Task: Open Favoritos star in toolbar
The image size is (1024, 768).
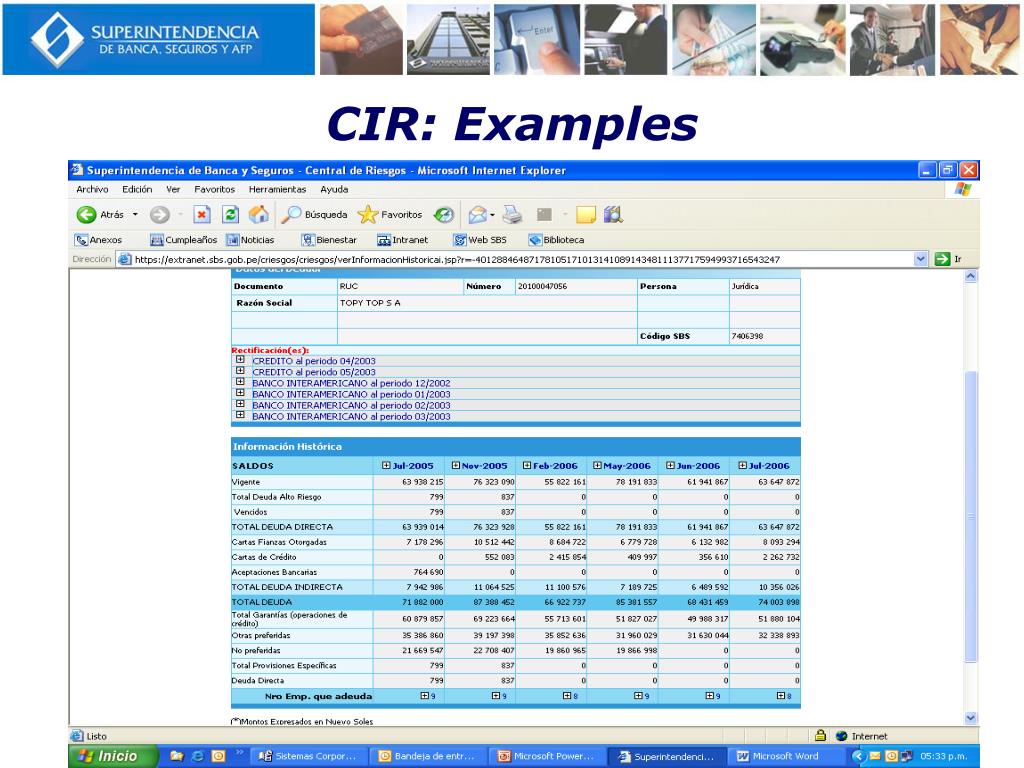Action: tap(368, 214)
